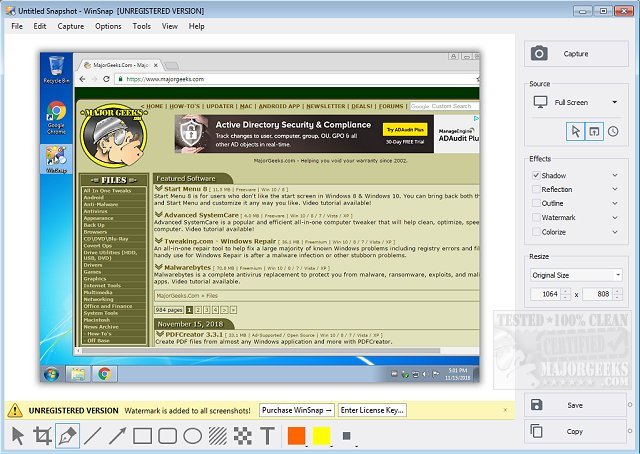Open the Original Size resize dropdown
Image resolution: width=640 pixels, height=454 pixels.
coord(576,275)
